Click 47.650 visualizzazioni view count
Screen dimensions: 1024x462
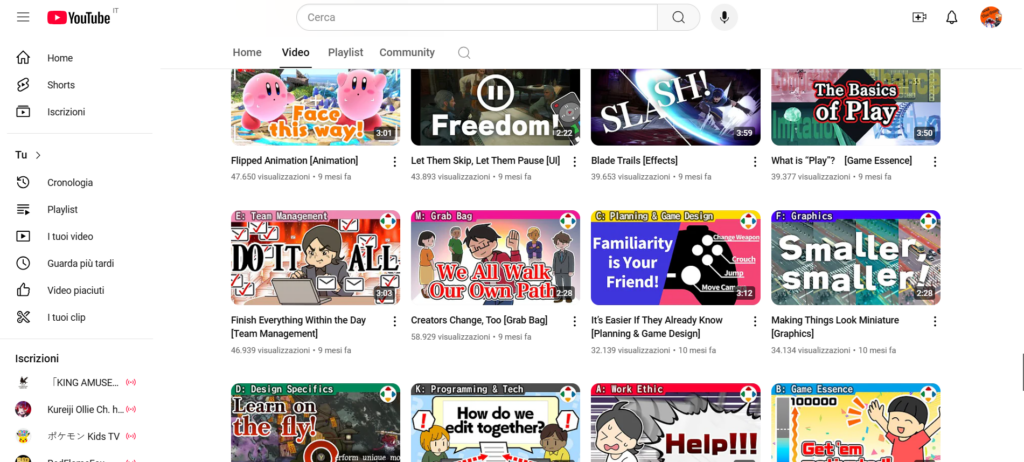point(270,176)
